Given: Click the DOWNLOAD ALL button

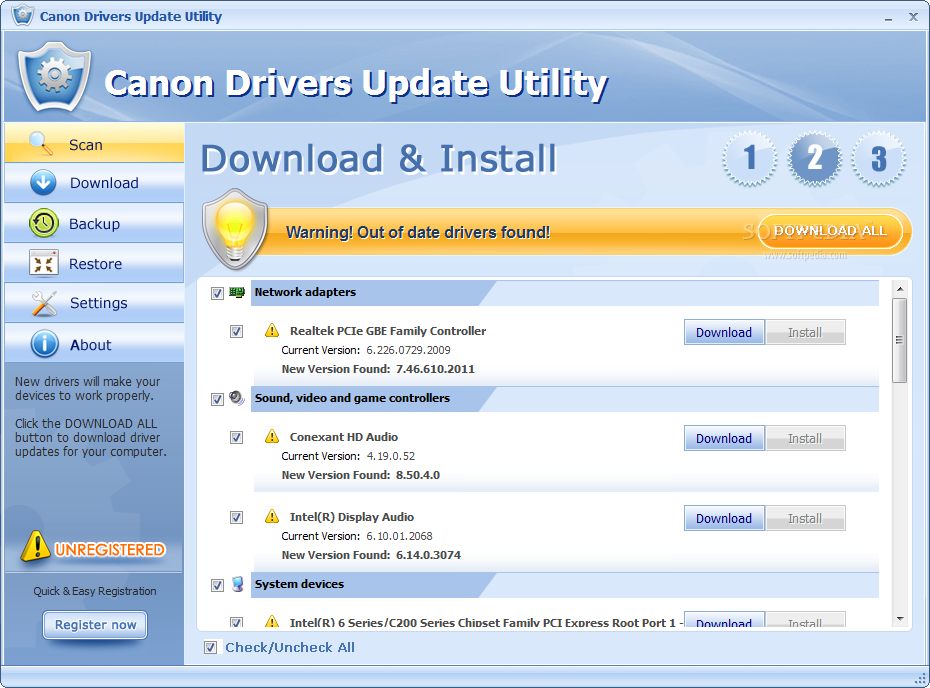Looking at the screenshot, I should coord(830,231).
